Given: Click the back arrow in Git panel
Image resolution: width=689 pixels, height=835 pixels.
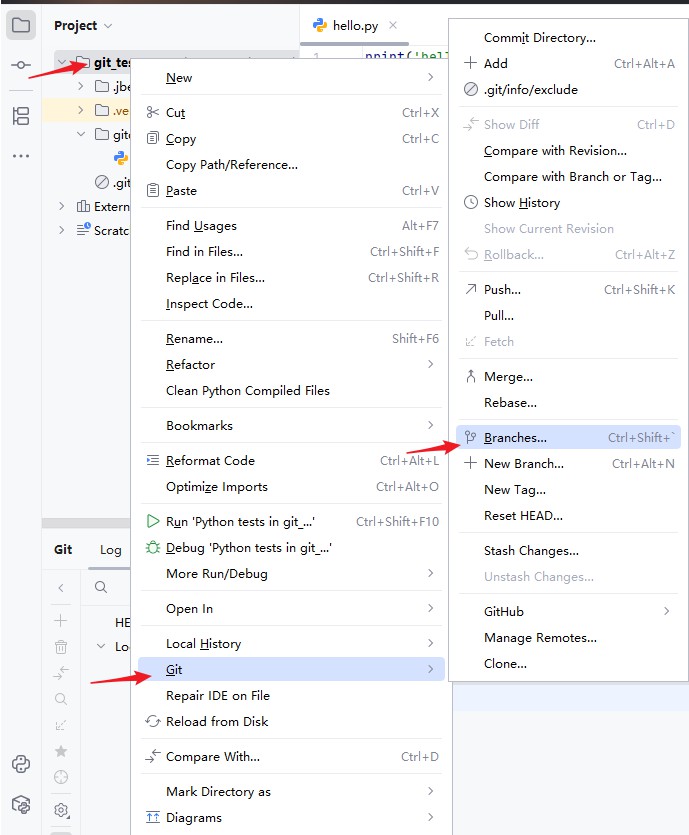Looking at the screenshot, I should (x=61, y=588).
